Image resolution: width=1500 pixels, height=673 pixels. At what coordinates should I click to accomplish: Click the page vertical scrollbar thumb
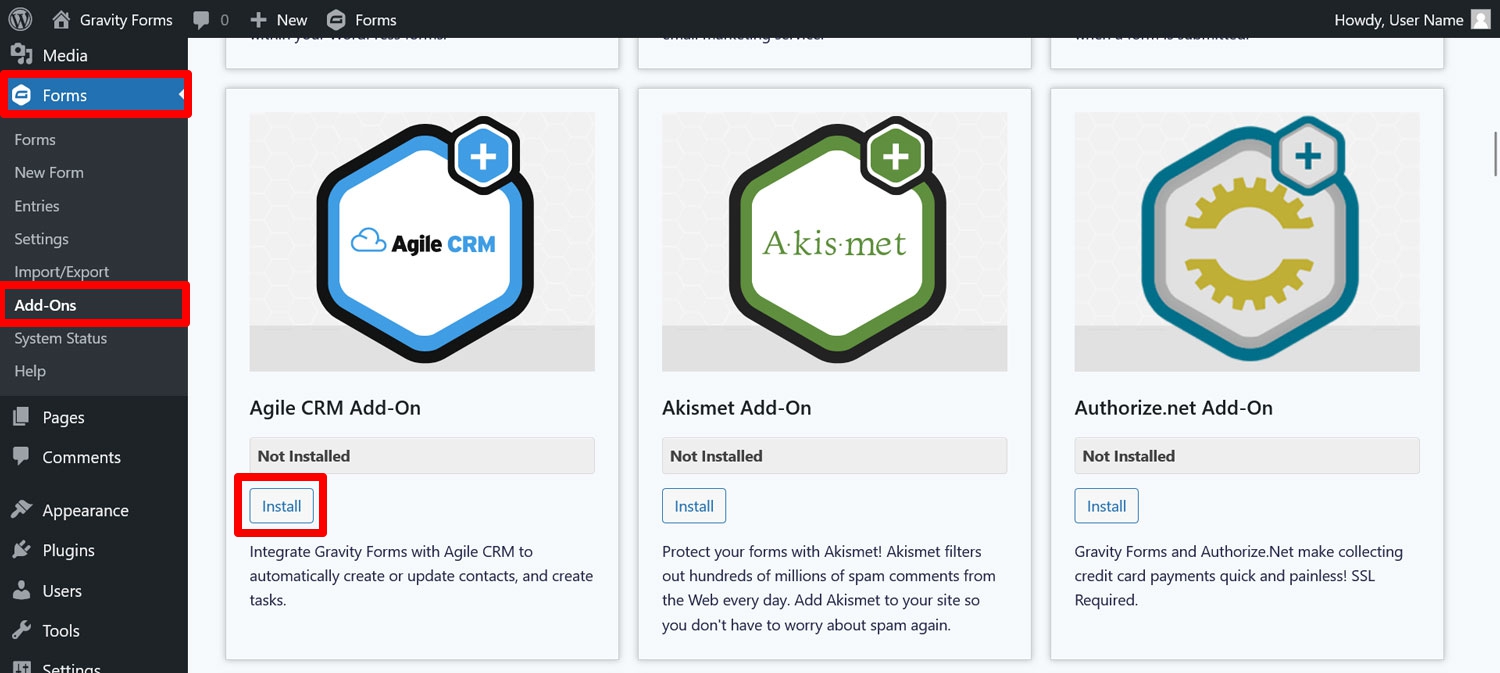click(1495, 153)
